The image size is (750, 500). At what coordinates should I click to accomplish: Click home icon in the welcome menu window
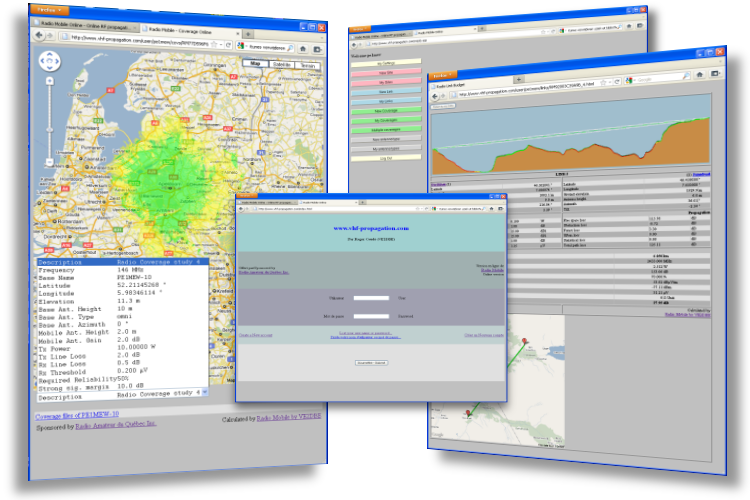click(x=629, y=26)
